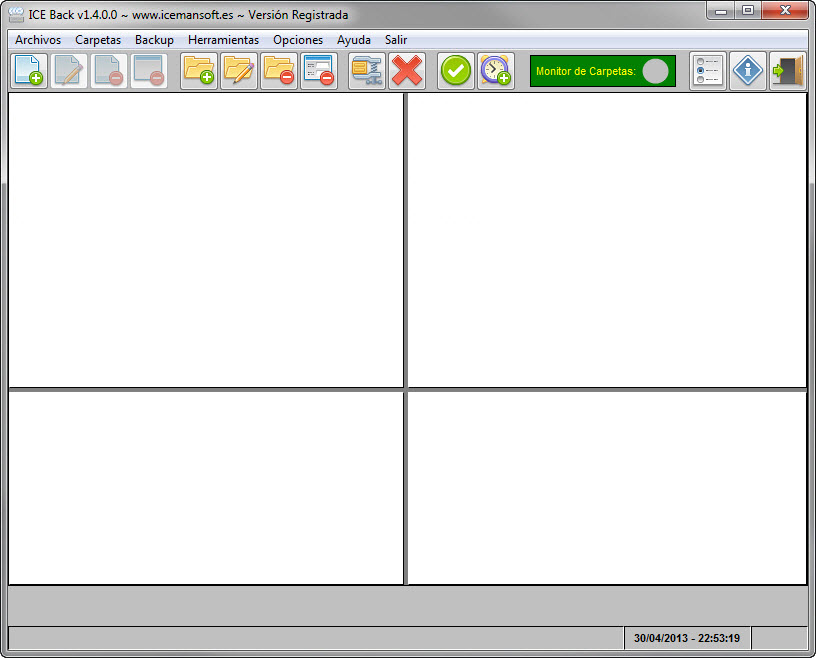Open the Carpetas menu

click(x=98, y=40)
